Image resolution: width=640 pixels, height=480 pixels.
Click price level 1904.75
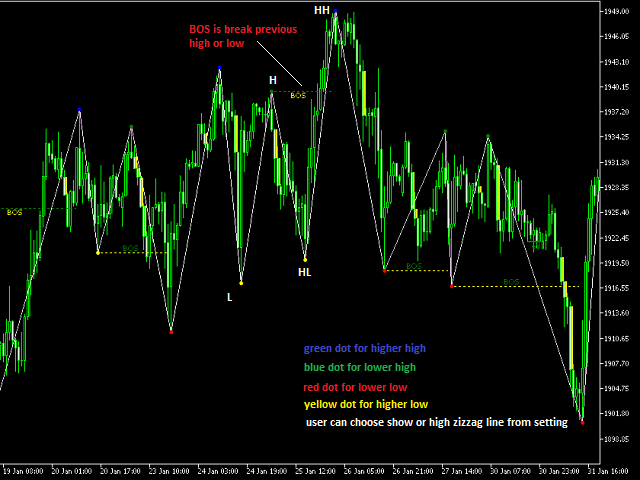pyautogui.click(x=617, y=388)
